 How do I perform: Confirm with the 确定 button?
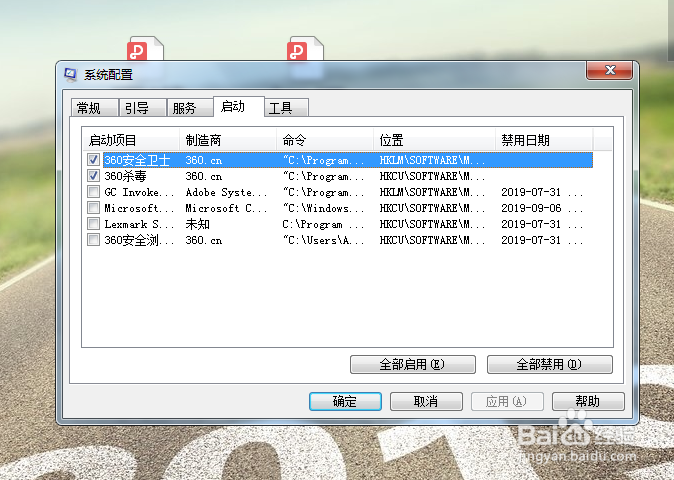coord(345,401)
